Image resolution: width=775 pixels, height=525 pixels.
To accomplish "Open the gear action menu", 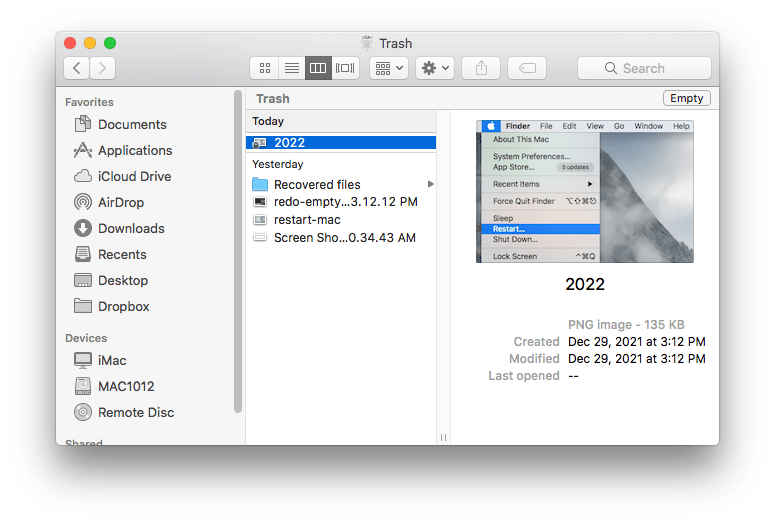I will (x=435, y=68).
